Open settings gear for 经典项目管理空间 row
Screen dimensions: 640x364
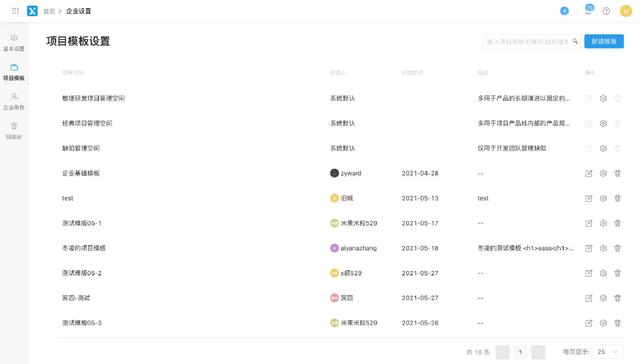click(x=603, y=123)
